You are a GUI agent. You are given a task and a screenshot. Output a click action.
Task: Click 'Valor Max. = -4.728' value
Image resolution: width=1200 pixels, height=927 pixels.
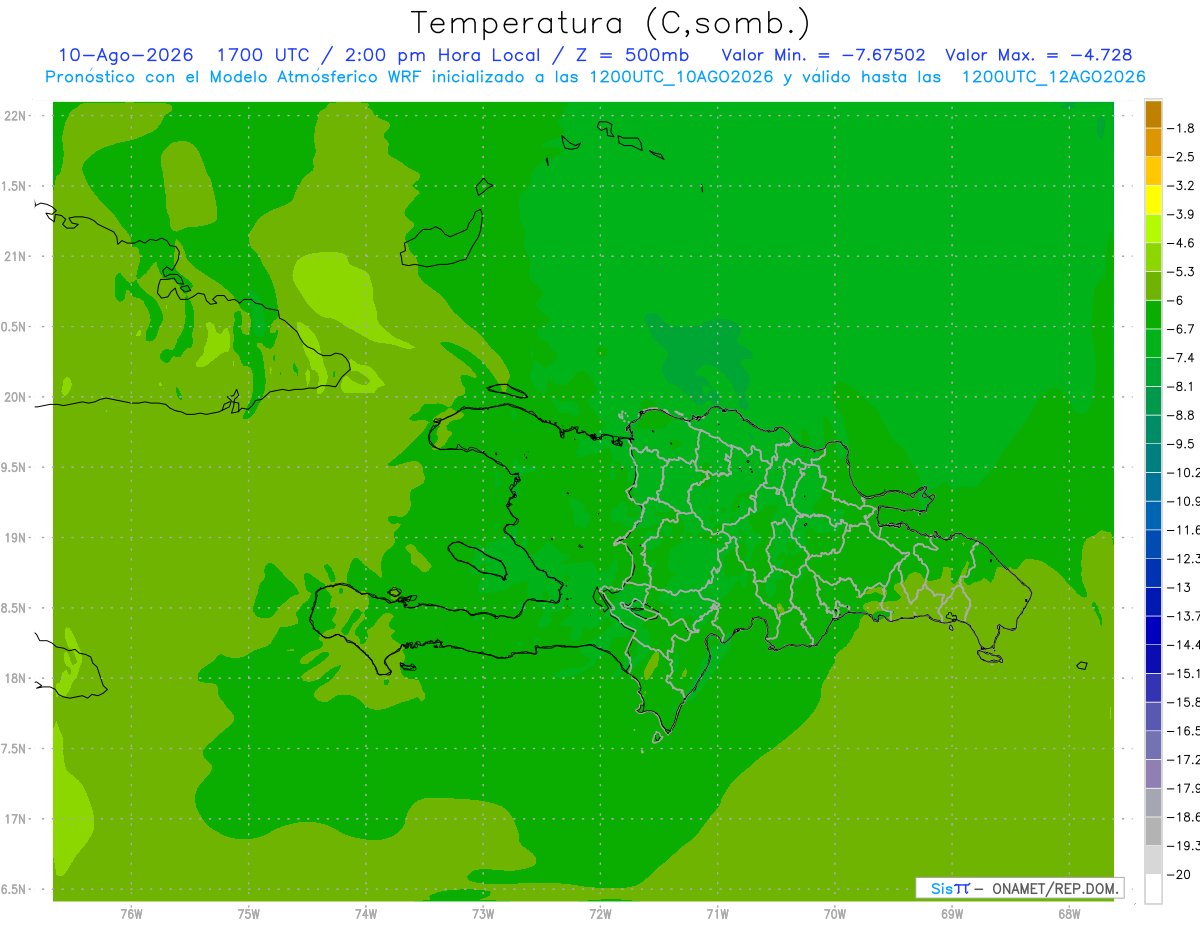(x=1038, y=55)
